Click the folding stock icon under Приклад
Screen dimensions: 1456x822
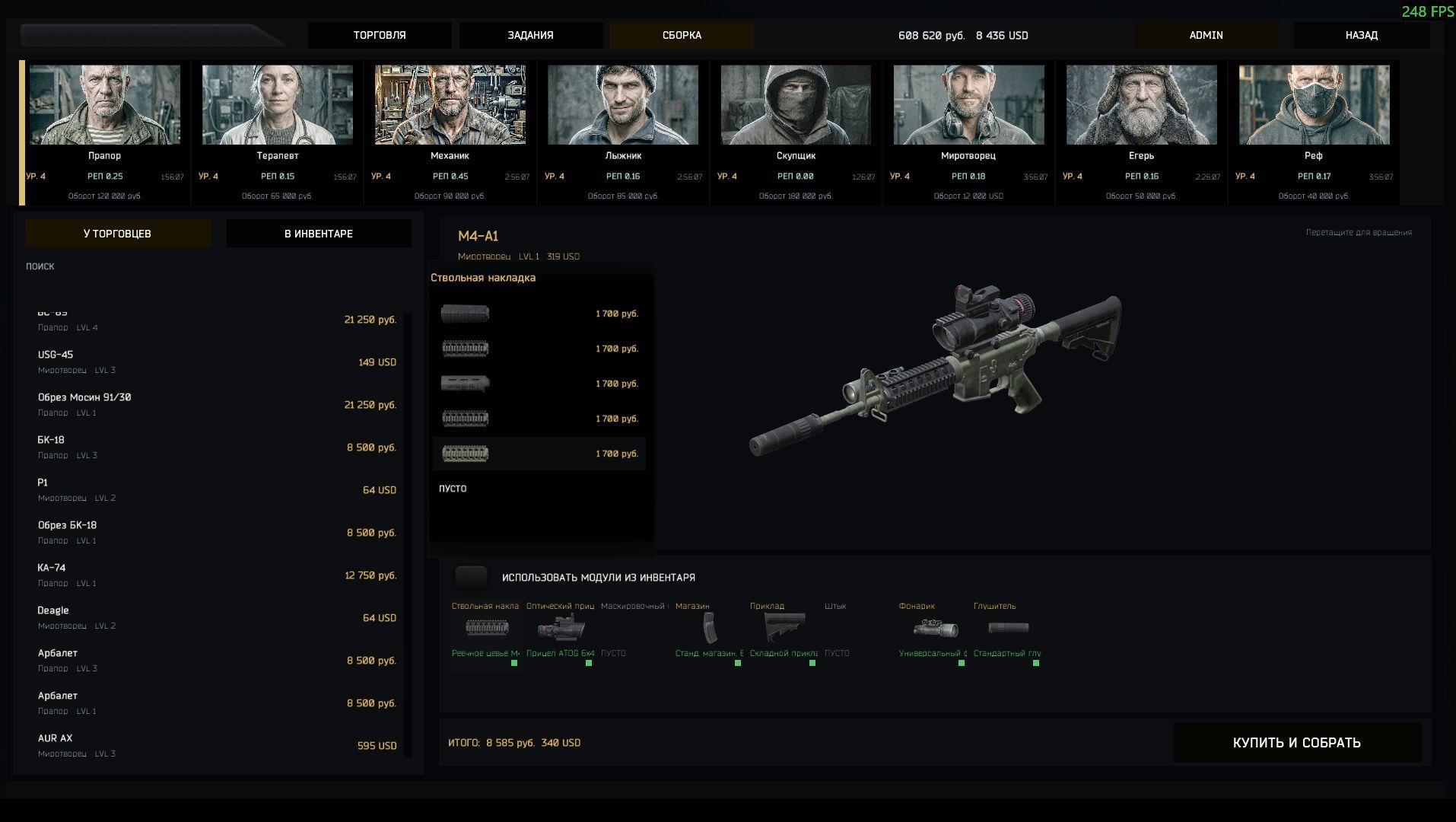pos(784,628)
